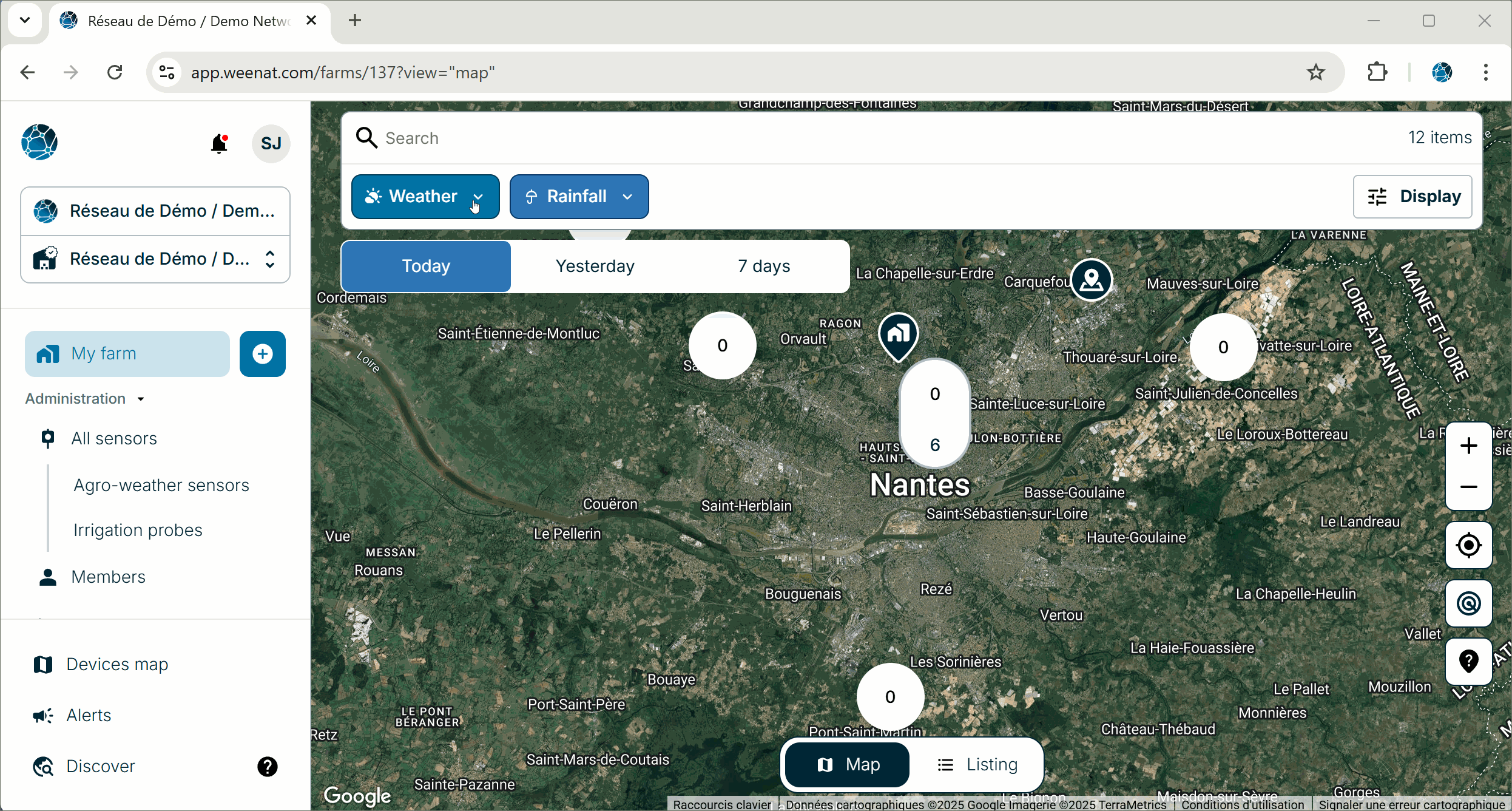Click the search magnifier icon

click(366, 138)
